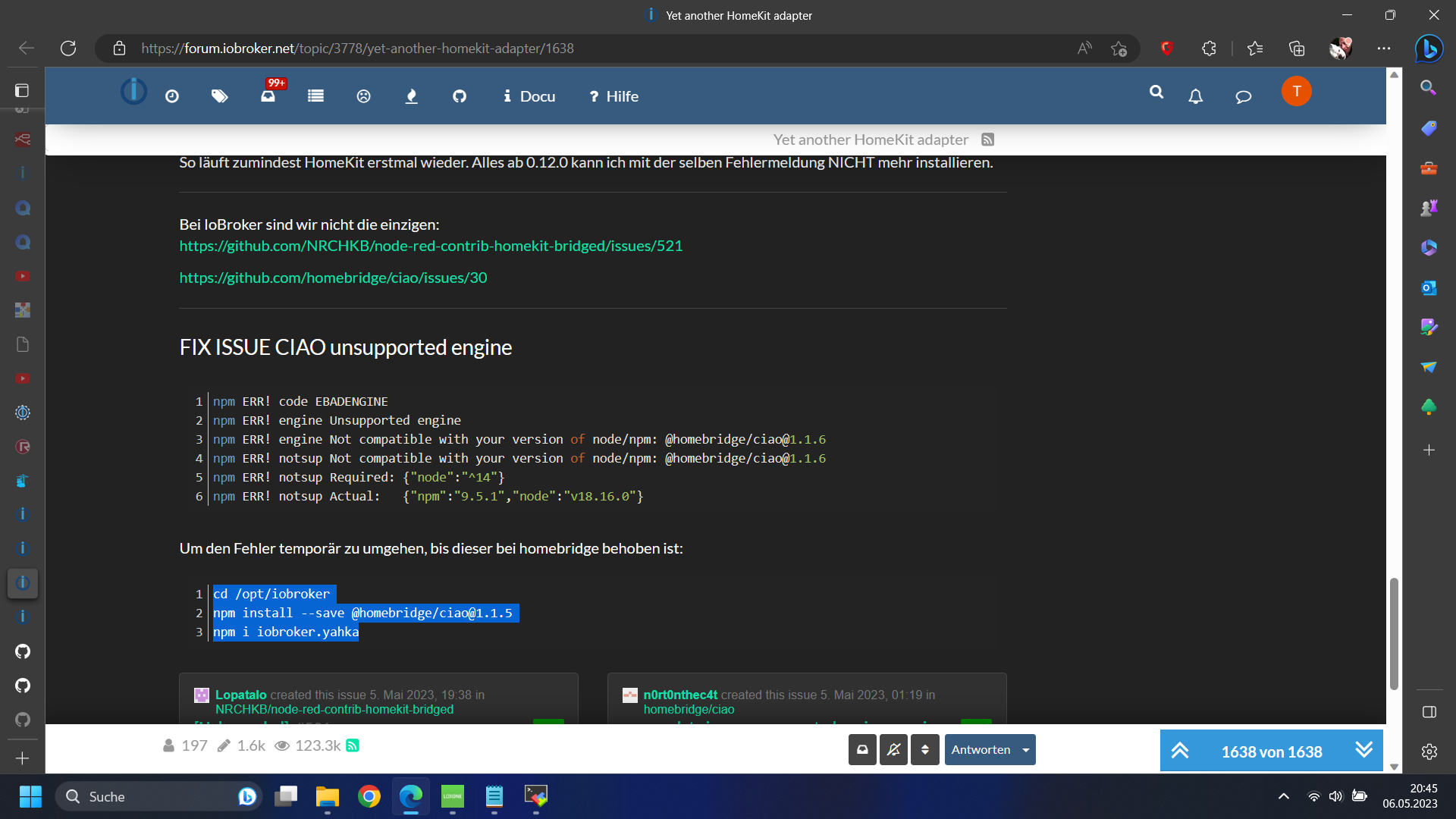Switch to the Node-RED vertical tab

pos(23,139)
